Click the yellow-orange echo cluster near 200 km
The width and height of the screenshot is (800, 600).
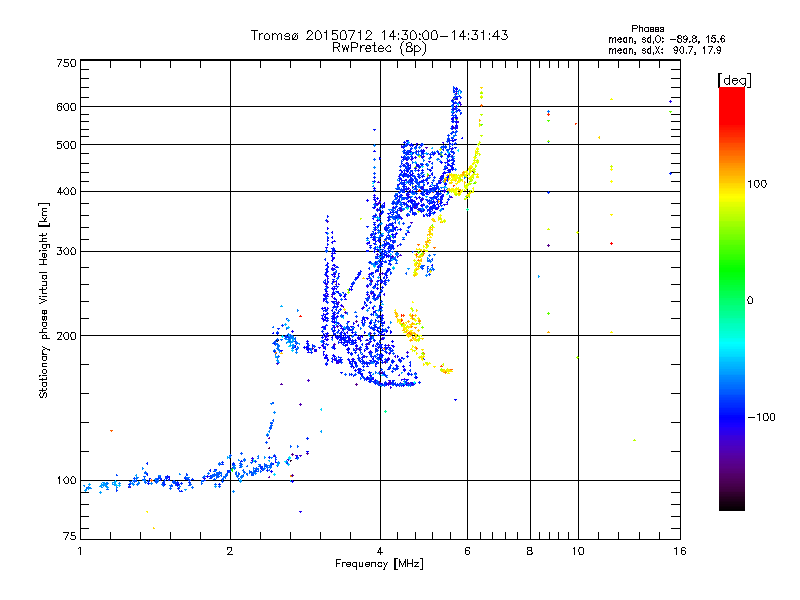tap(411, 327)
